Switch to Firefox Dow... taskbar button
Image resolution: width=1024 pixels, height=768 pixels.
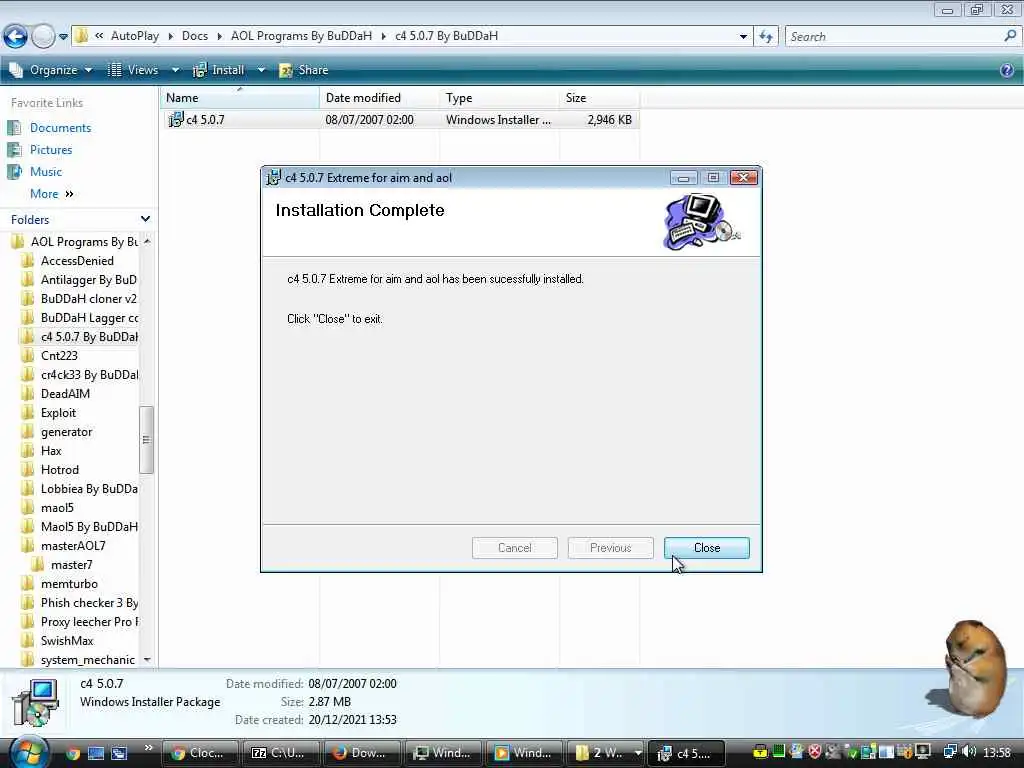(x=361, y=753)
